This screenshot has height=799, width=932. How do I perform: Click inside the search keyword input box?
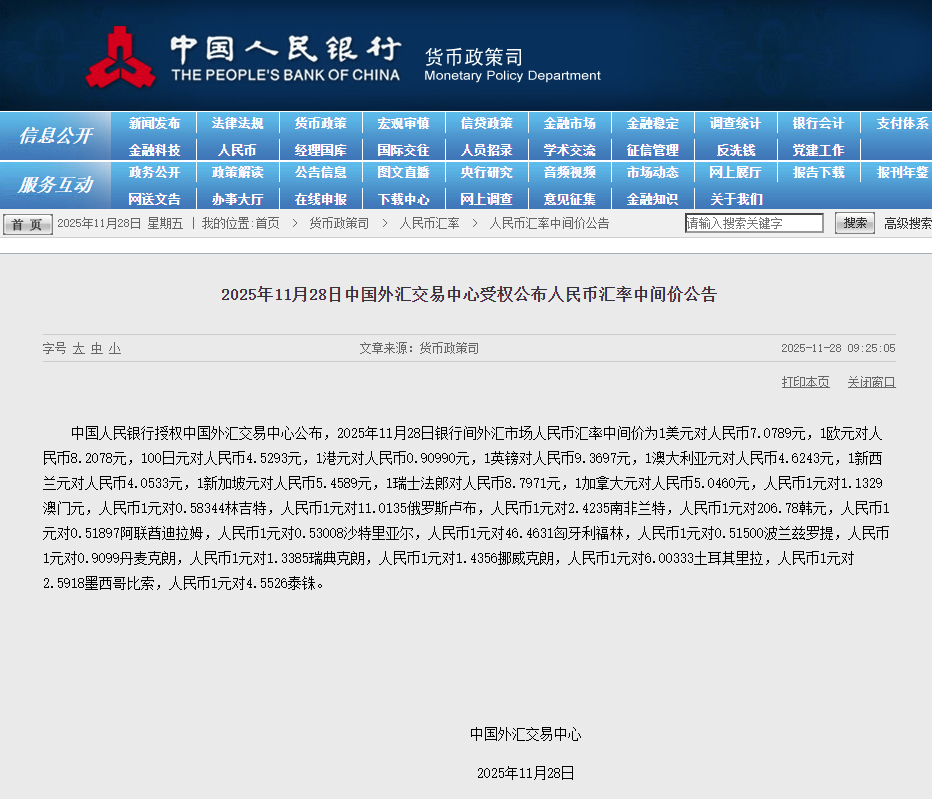point(755,223)
